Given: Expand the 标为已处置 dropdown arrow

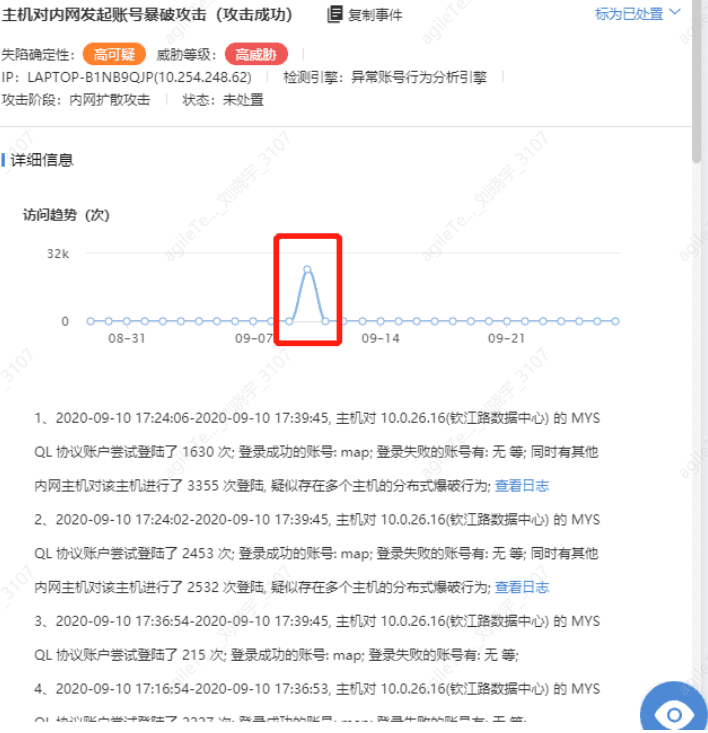Looking at the screenshot, I should click(675, 12).
